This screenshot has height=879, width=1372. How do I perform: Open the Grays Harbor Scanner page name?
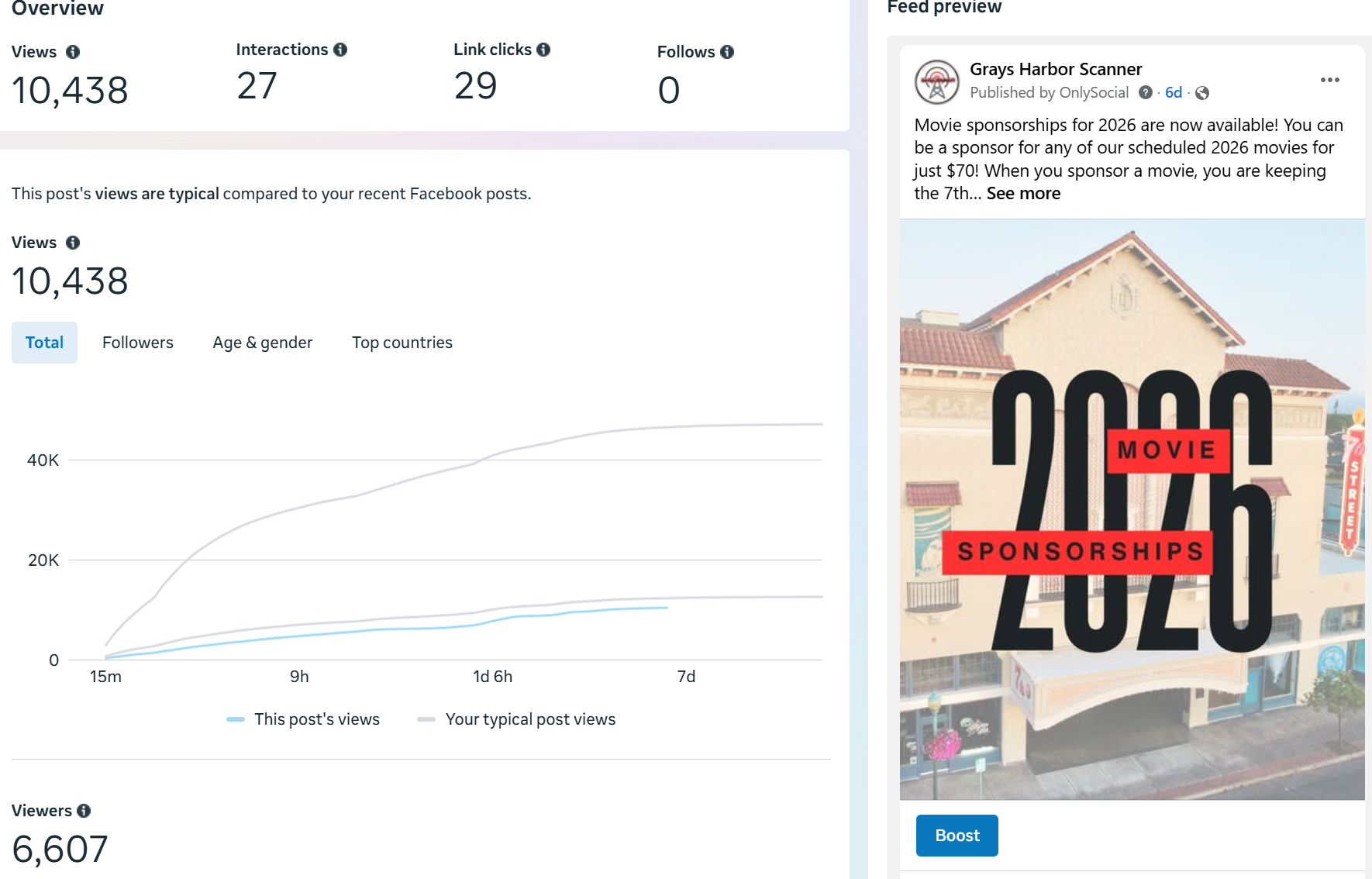tap(1056, 70)
